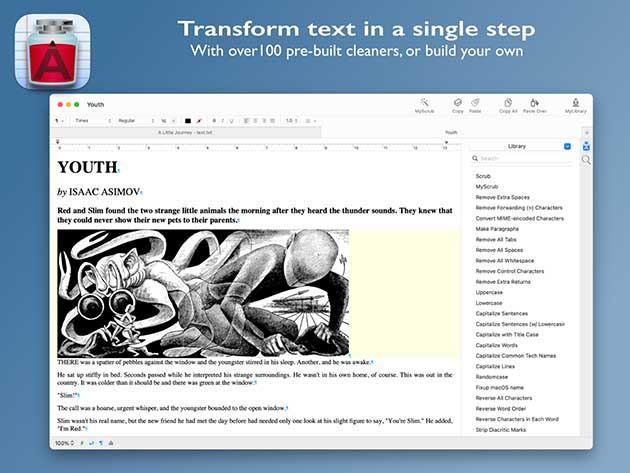This screenshot has height=473, width=630.
Task: Run Remove All Whitespace cleaner
Action: point(505,260)
